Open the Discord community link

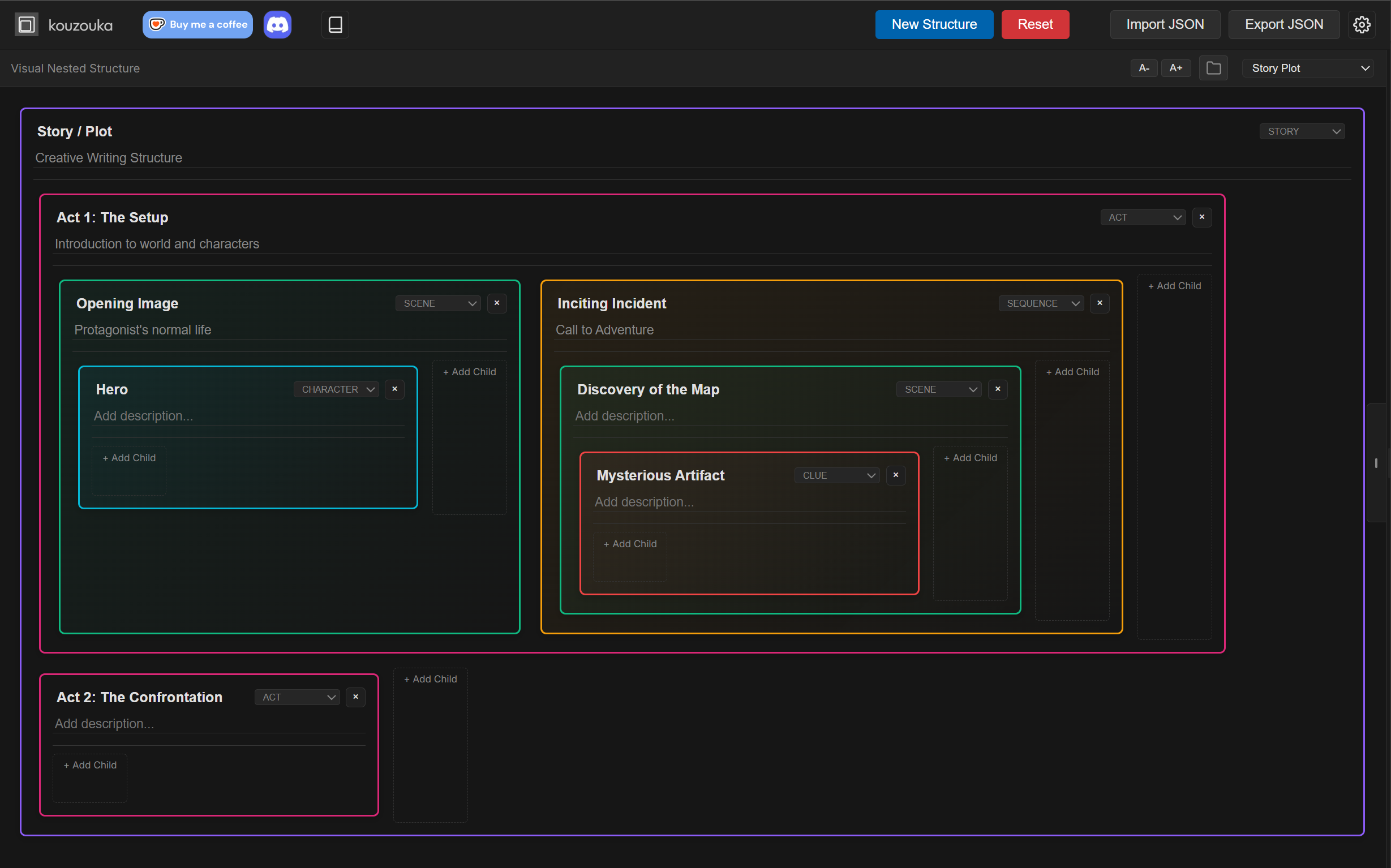click(x=277, y=24)
